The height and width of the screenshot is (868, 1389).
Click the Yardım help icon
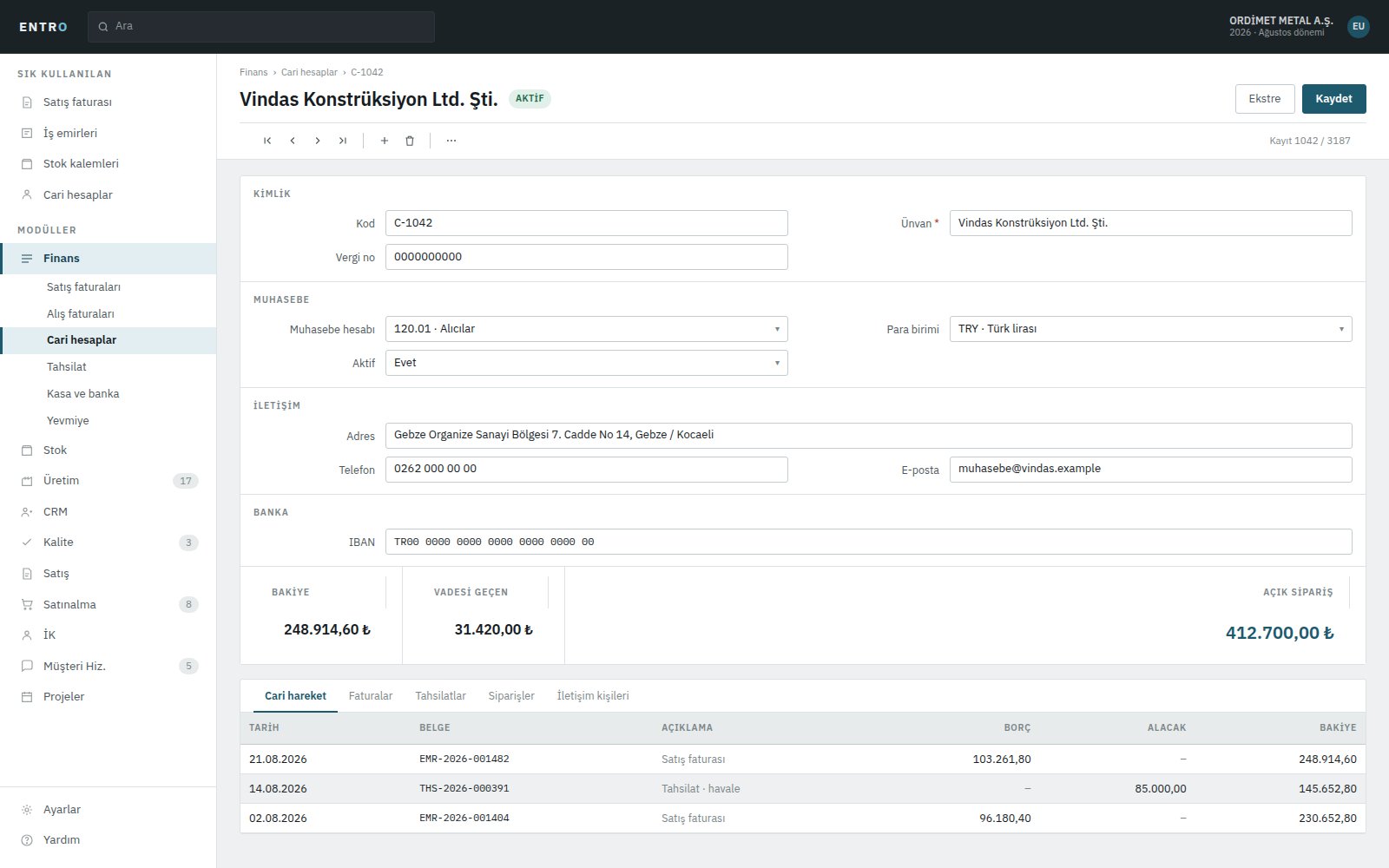[x=27, y=840]
